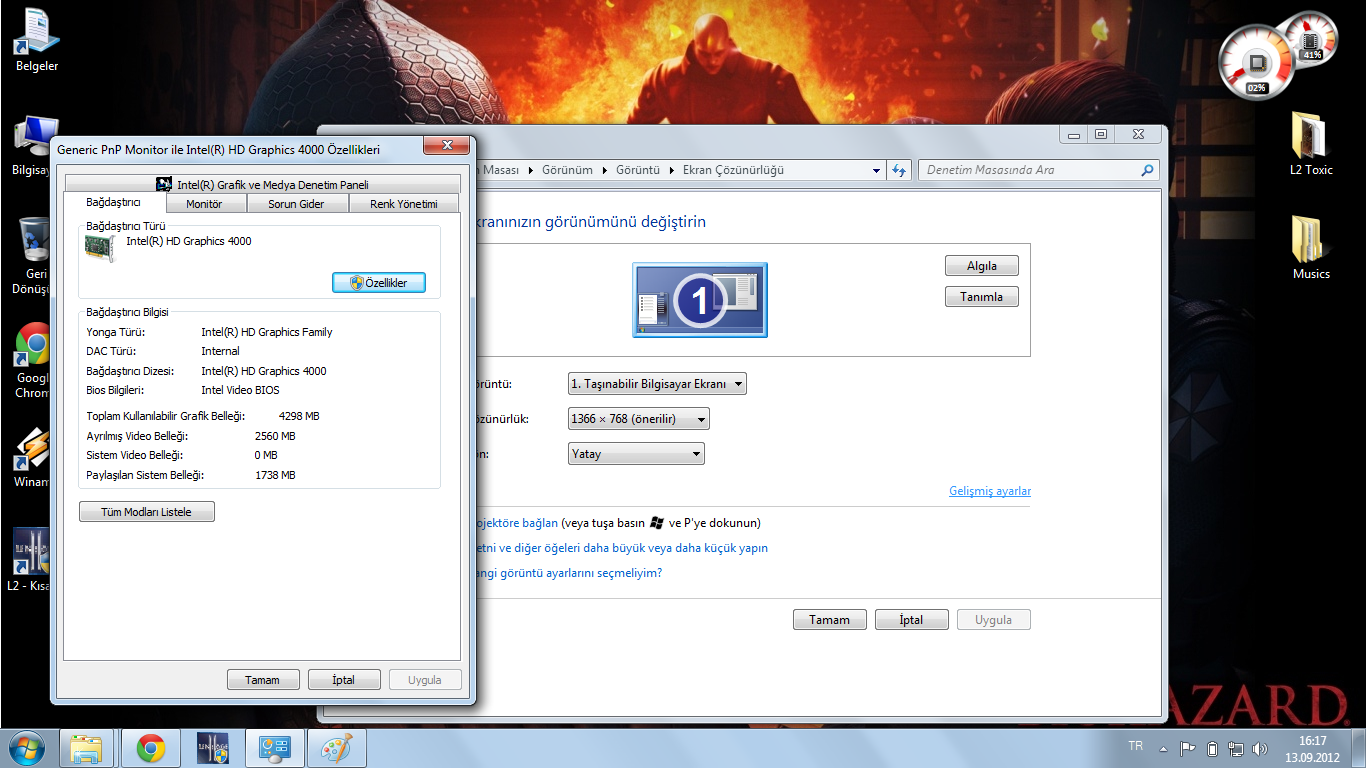Click the memory usage gadget dial
1366x768 pixels.
point(1311,38)
